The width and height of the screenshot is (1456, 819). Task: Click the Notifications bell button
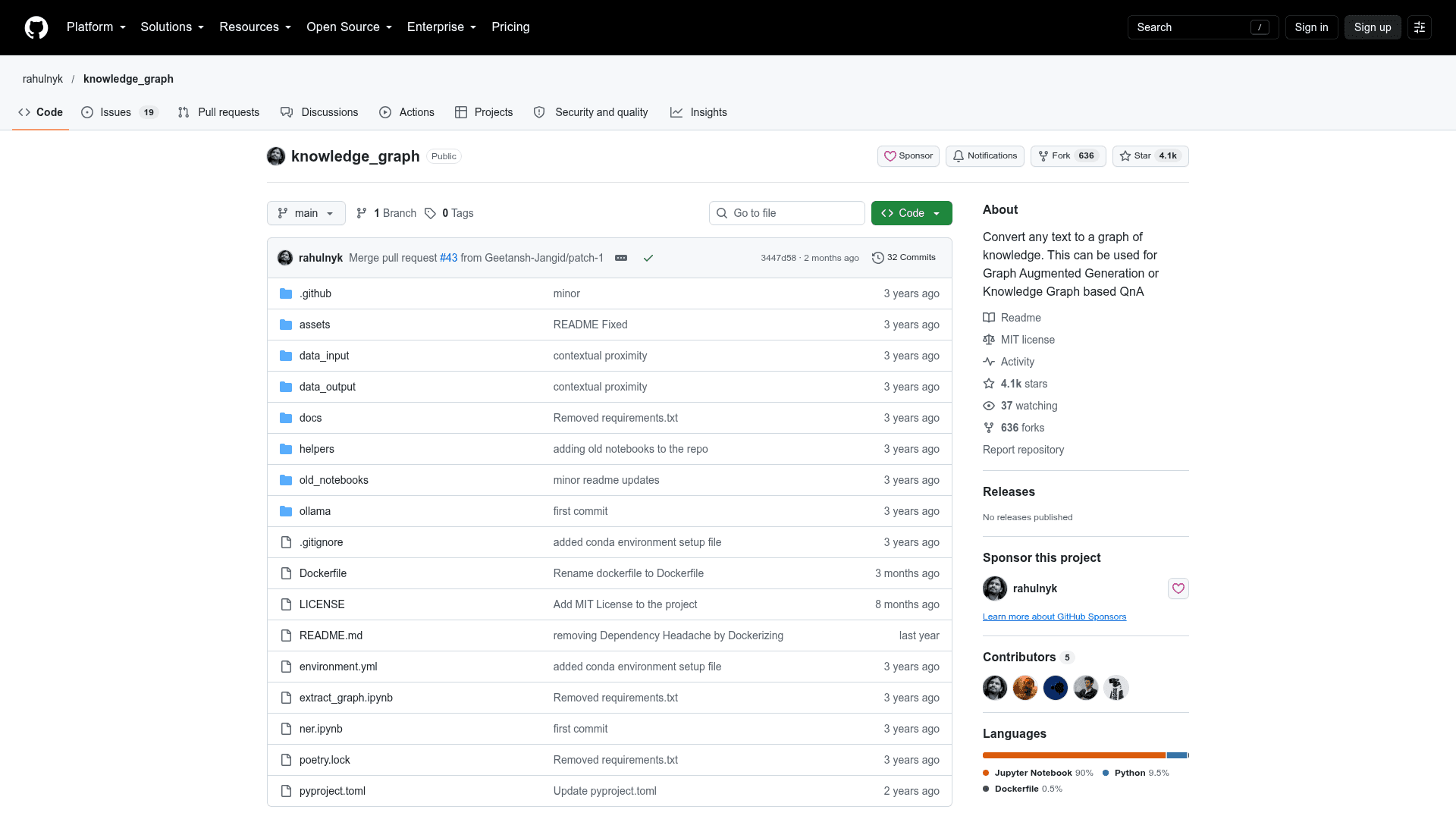[x=985, y=156]
